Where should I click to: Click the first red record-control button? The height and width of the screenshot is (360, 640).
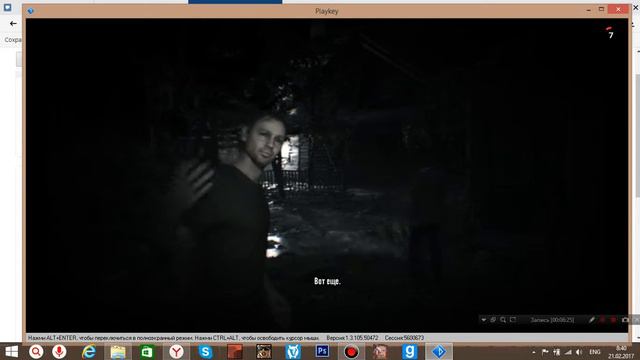coord(602,320)
